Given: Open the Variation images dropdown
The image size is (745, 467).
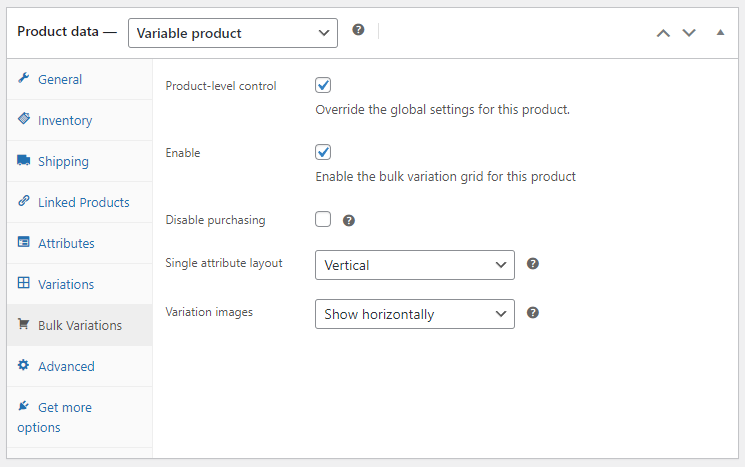Looking at the screenshot, I should tap(415, 314).
